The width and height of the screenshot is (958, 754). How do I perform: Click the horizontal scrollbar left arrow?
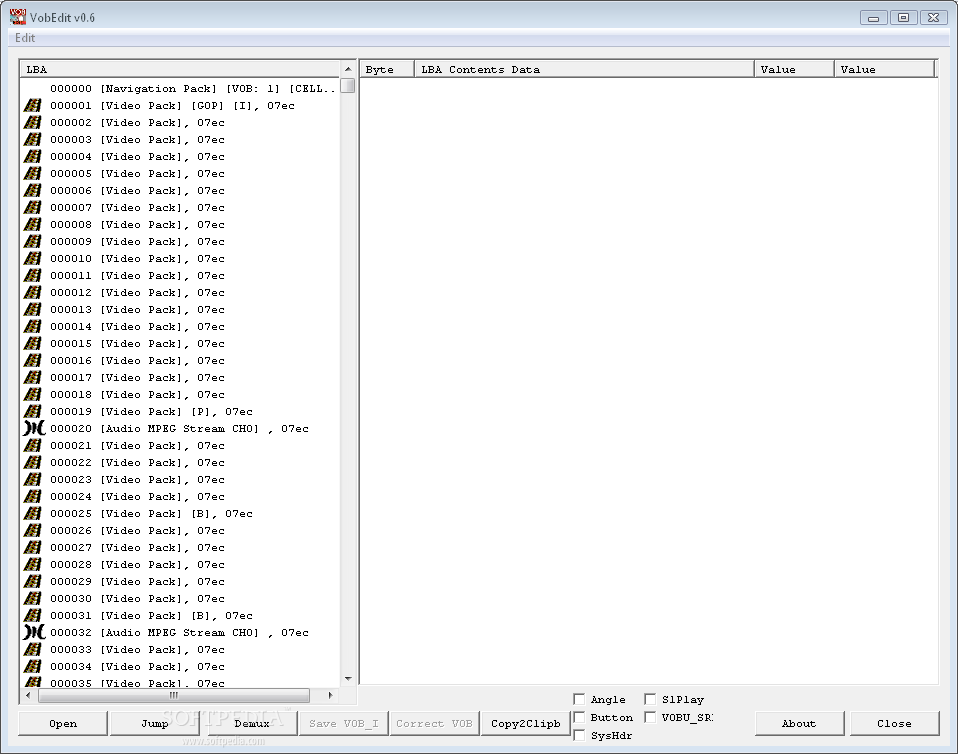pyautogui.click(x=28, y=695)
